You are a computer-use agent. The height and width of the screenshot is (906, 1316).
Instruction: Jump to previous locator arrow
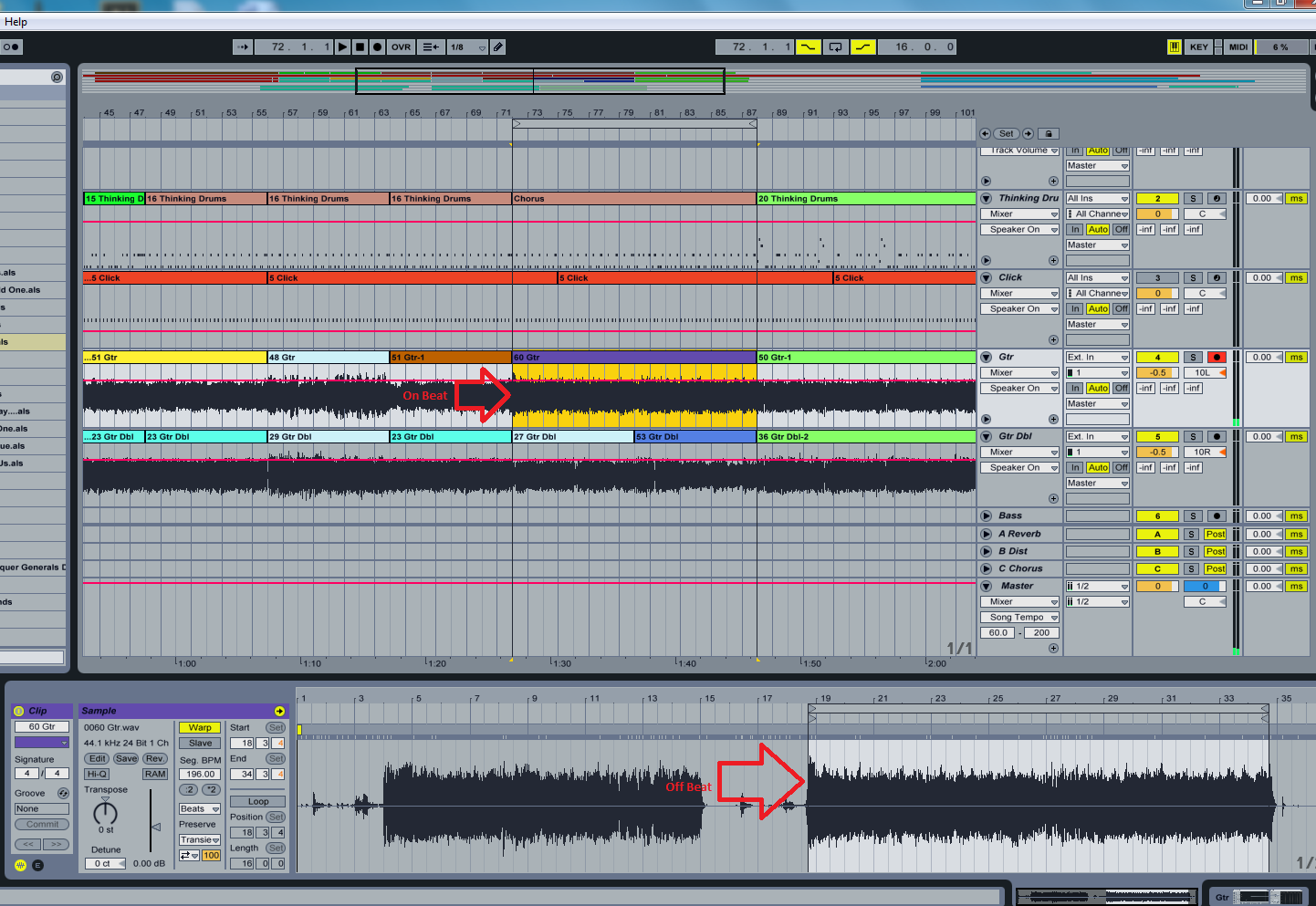pos(985,133)
